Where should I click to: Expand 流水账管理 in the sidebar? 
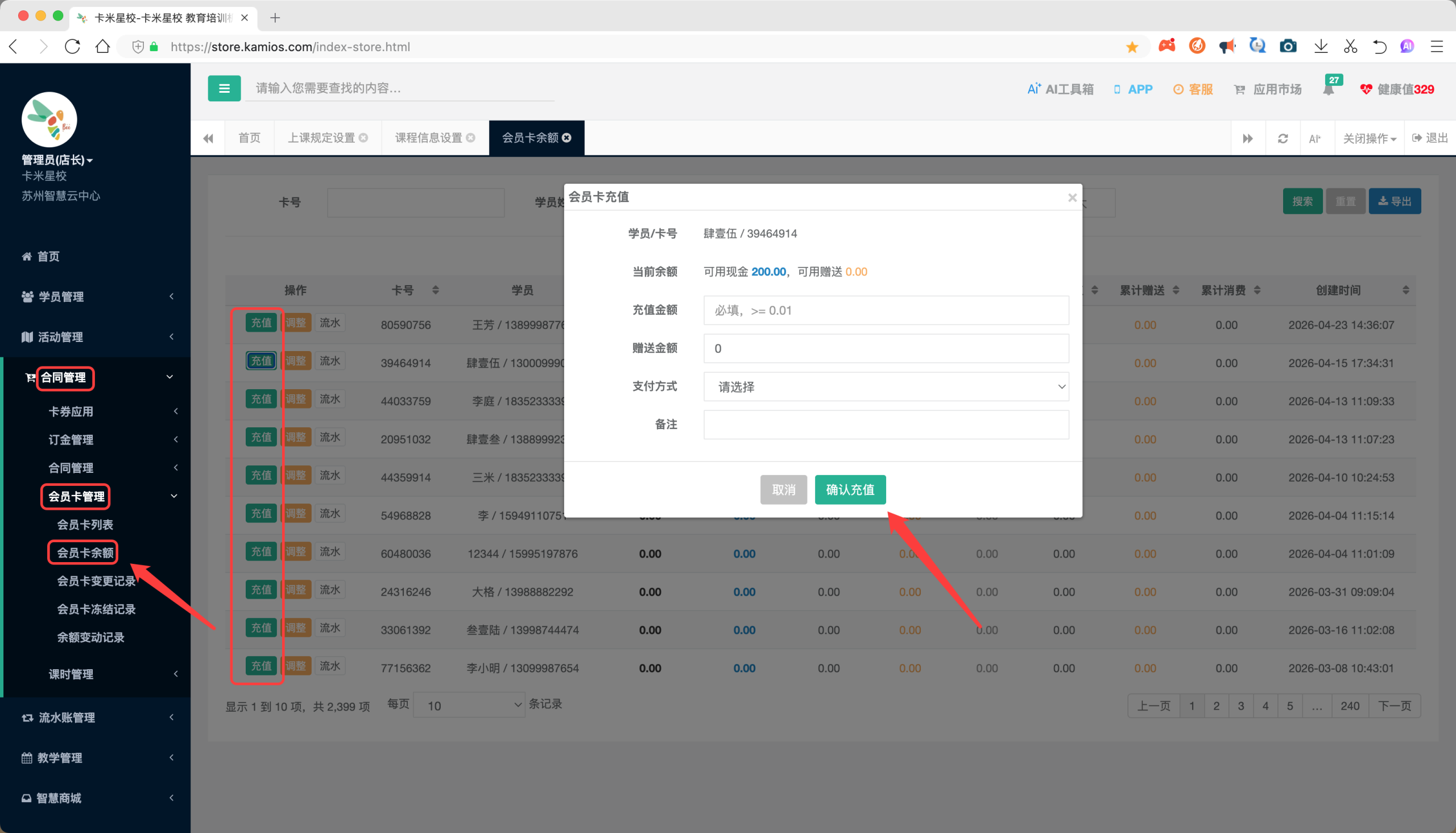click(x=95, y=717)
